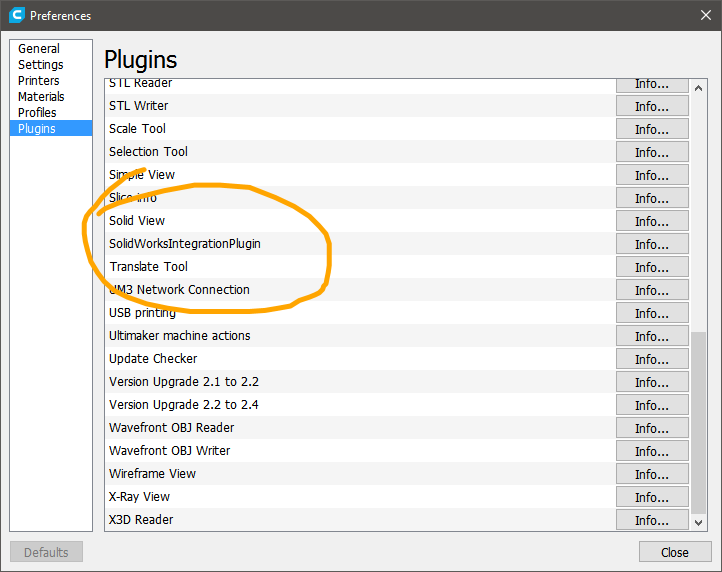Open Info for Selection Tool
Image resolution: width=722 pixels, height=572 pixels.
pyautogui.click(x=652, y=152)
